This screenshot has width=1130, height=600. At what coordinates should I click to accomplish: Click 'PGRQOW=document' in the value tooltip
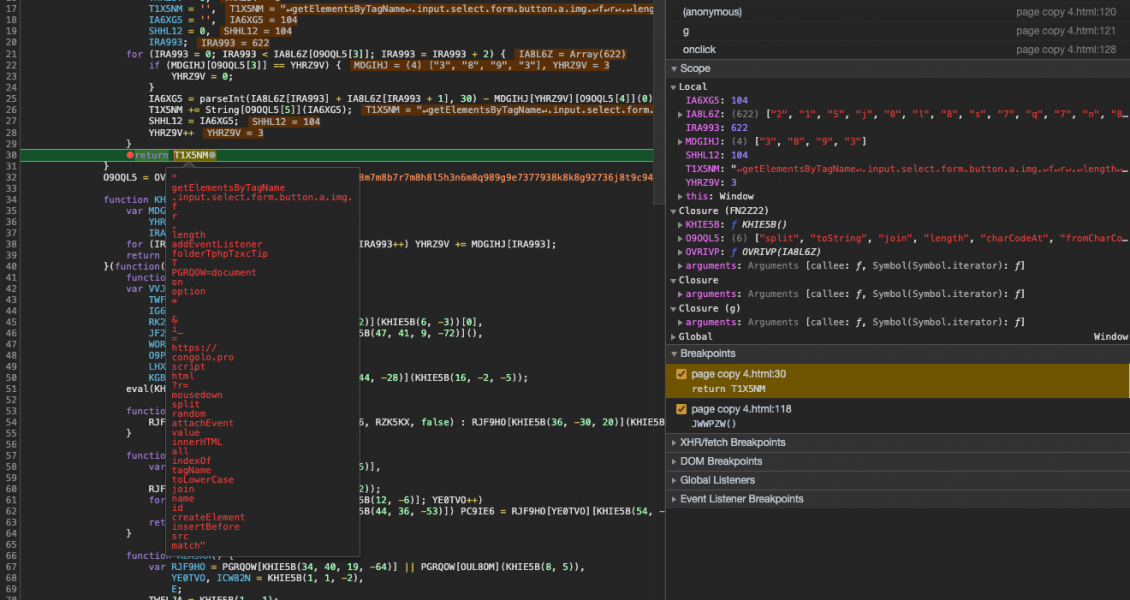tap(214, 272)
